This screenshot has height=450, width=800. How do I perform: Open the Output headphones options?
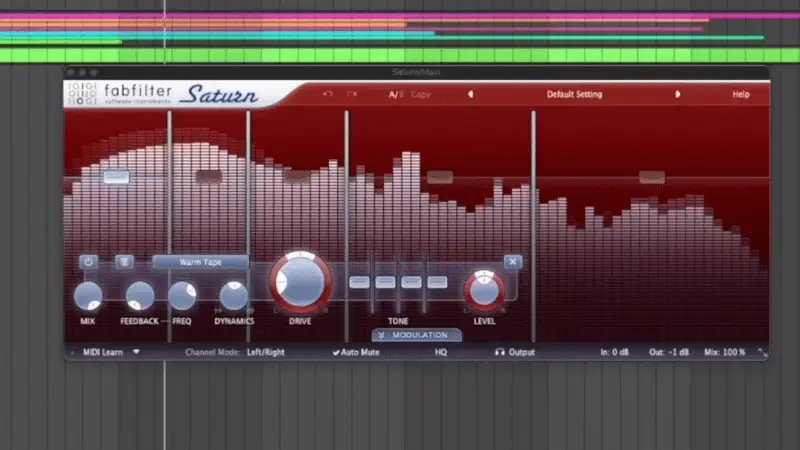click(x=515, y=352)
